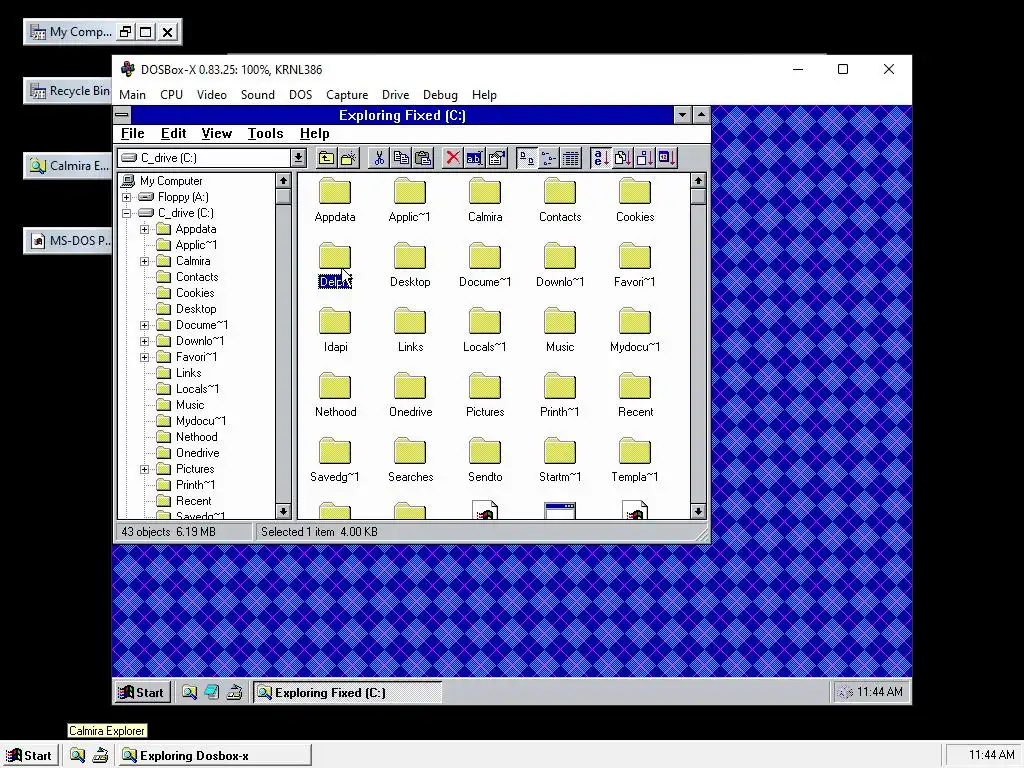This screenshot has width=1024, height=768.
Task: Click the Calmira Explorer icon on outer taskbar
Action: [77, 756]
